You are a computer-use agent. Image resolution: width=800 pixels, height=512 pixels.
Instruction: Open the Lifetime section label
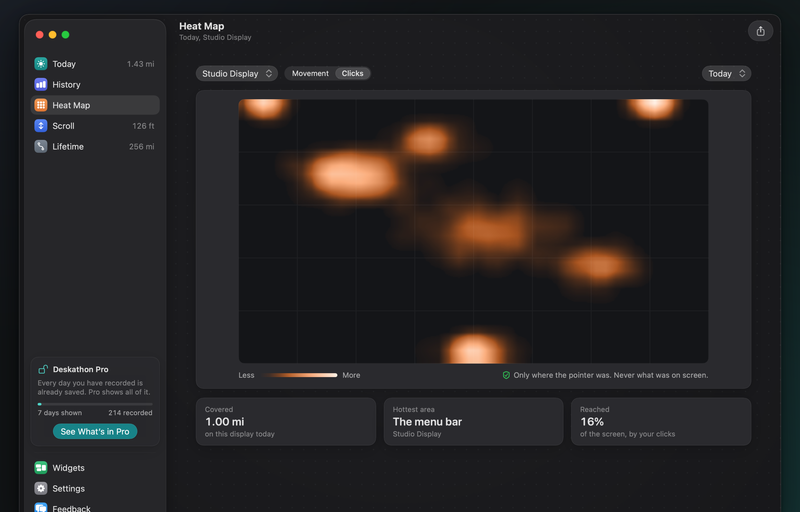68,146
